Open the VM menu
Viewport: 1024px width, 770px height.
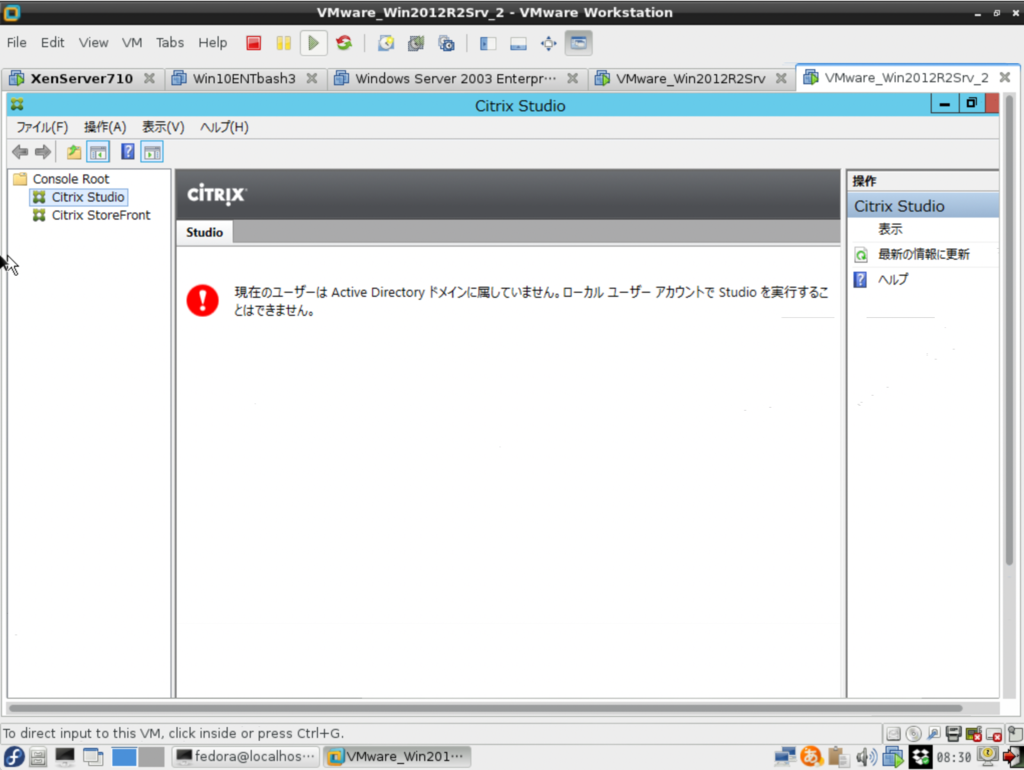coord(132,43)
